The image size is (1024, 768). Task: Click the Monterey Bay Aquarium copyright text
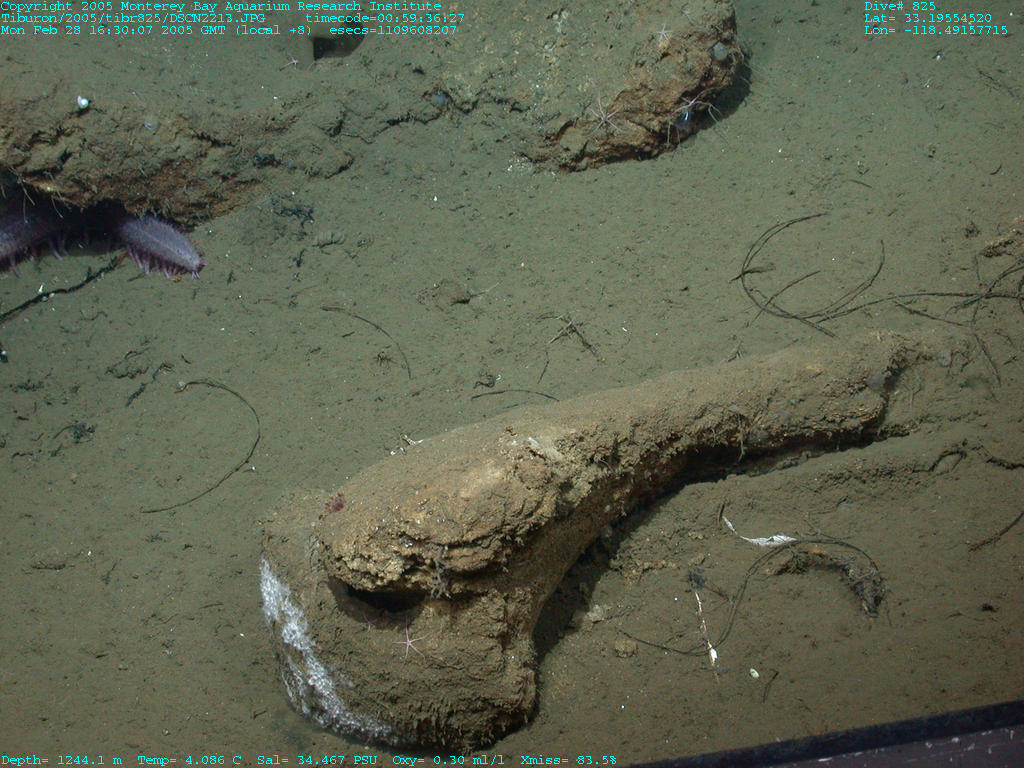(220, 6)
